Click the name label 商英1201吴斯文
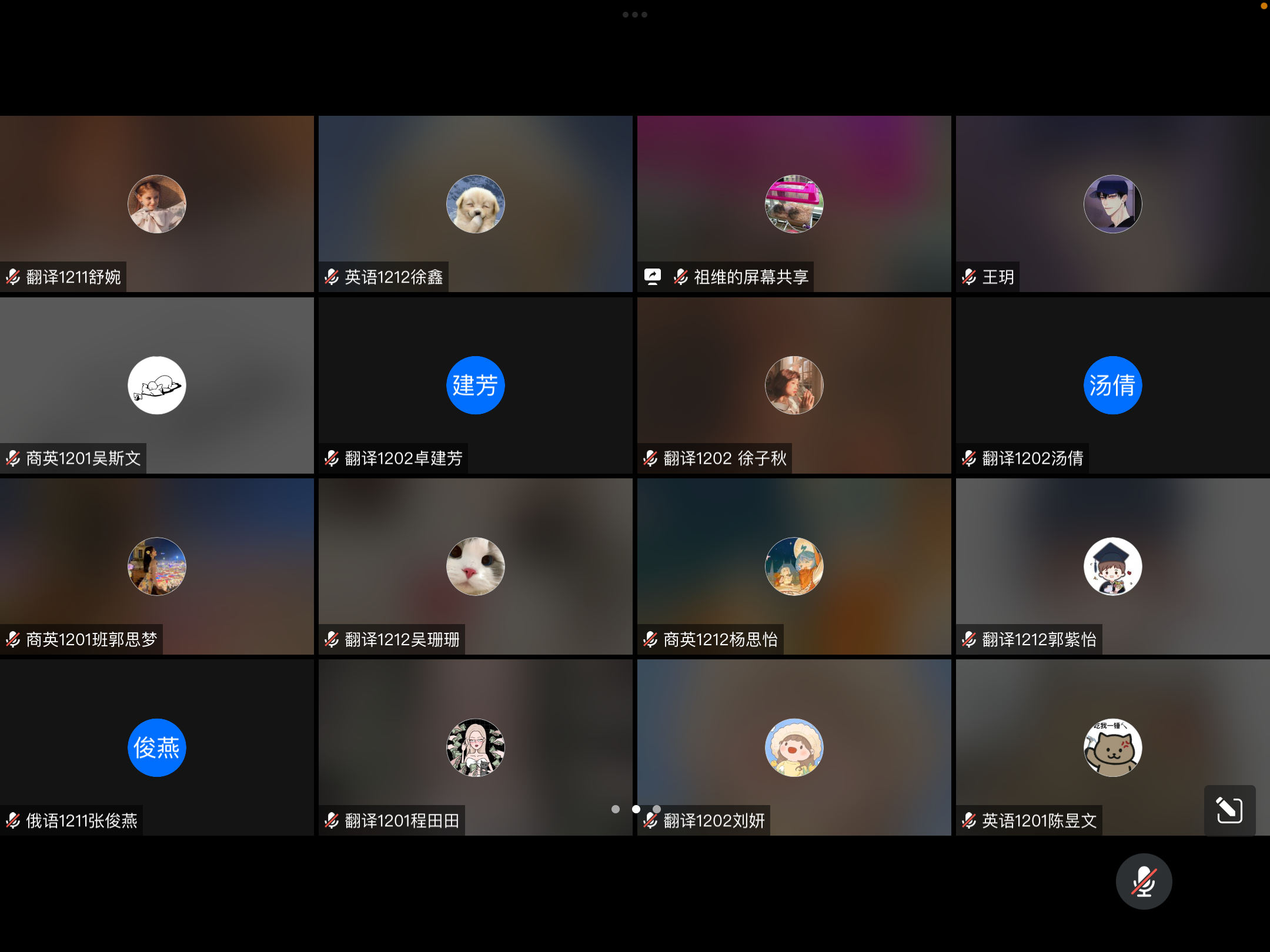Image resolution: width=1270 pixels, height=952 pixels. point(83,458)
